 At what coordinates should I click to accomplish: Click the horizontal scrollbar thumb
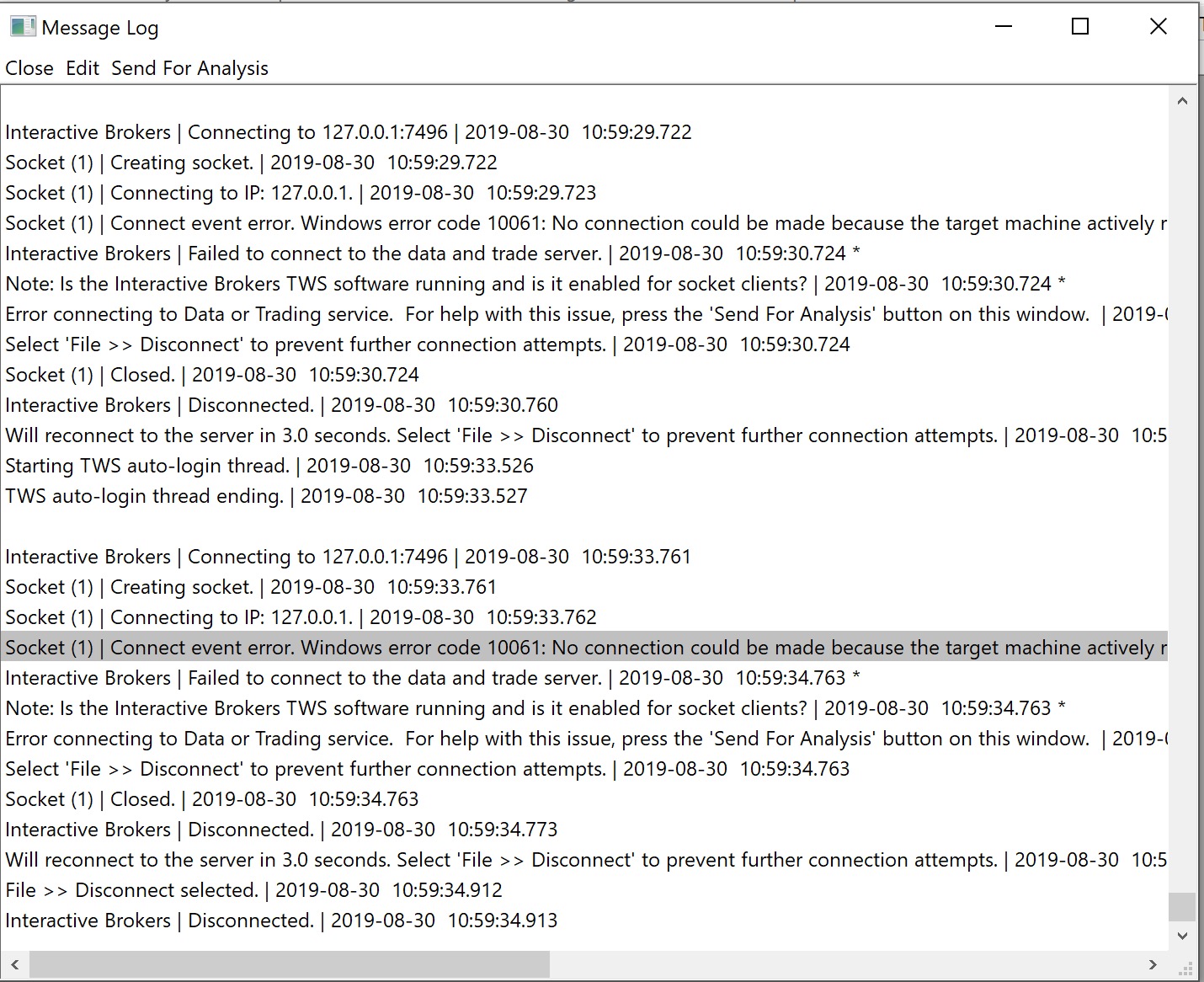tap(290, 964)
